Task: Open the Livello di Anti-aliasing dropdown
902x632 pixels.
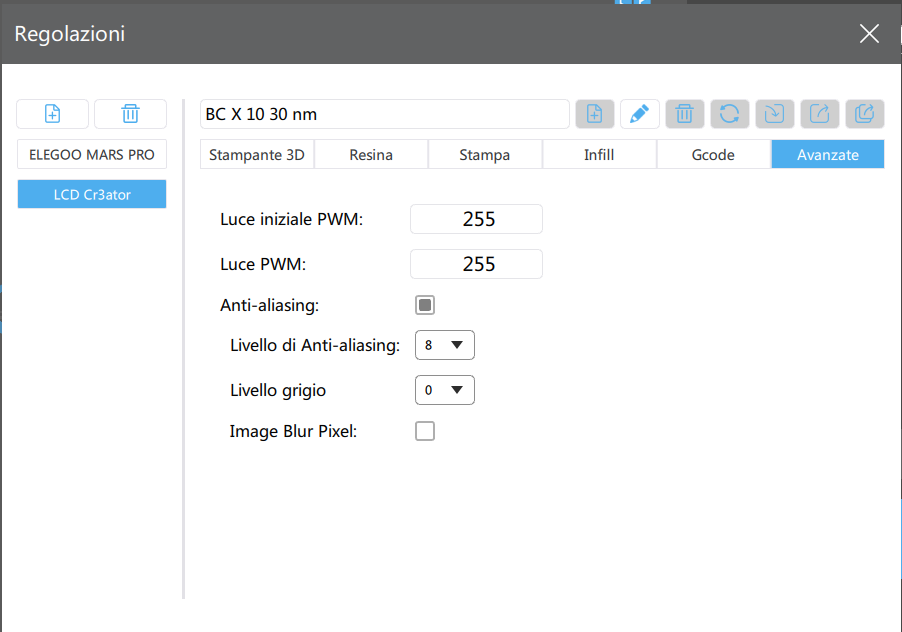Action: pos(445,345)
